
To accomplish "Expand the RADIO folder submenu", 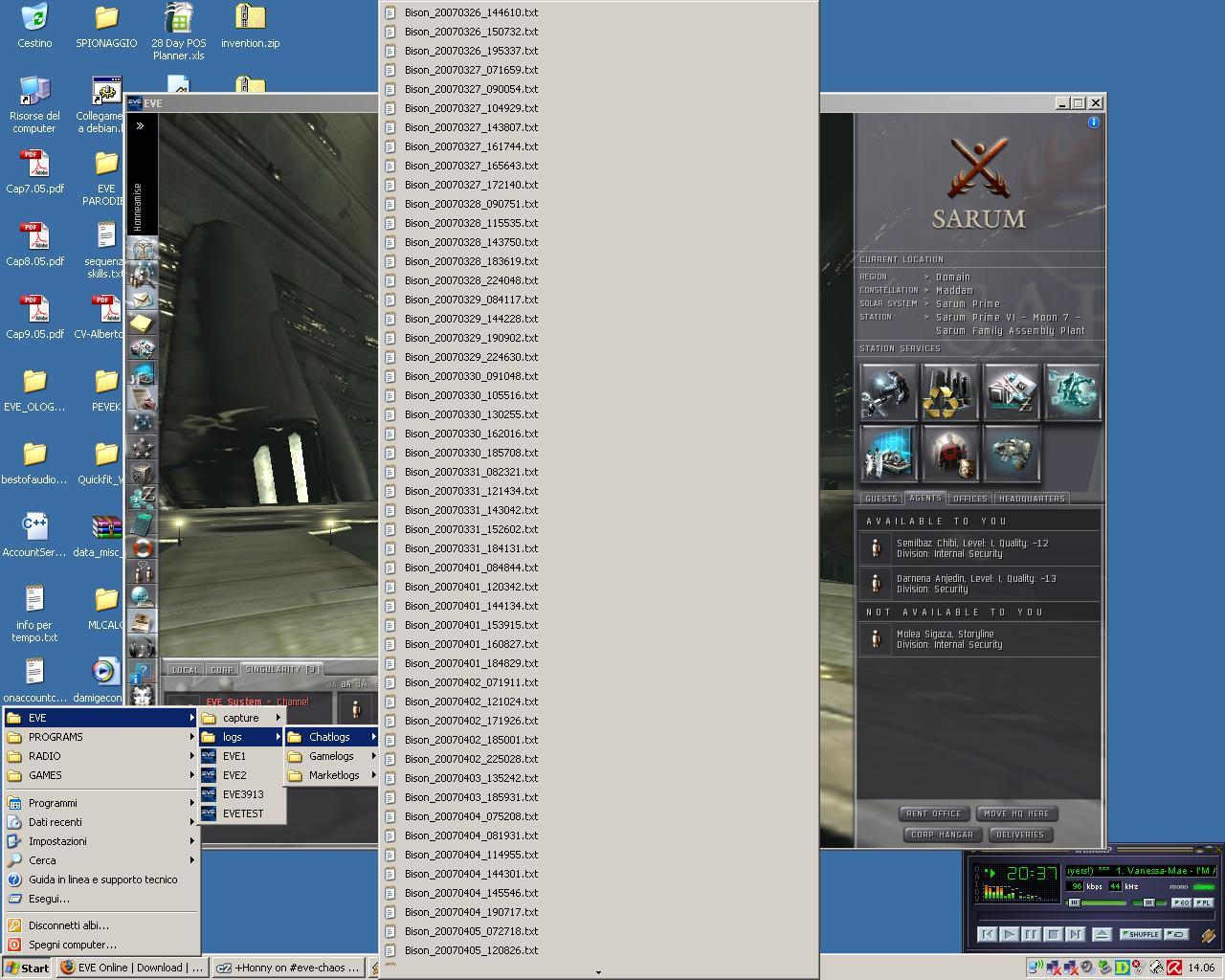I will point(100,756).
